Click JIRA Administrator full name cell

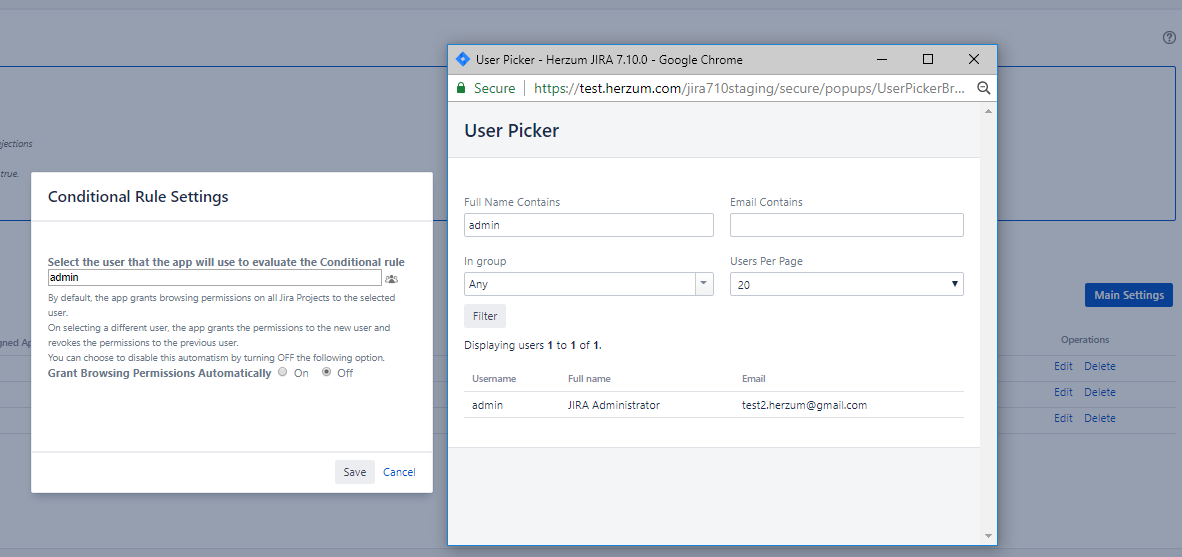point(614,405)
